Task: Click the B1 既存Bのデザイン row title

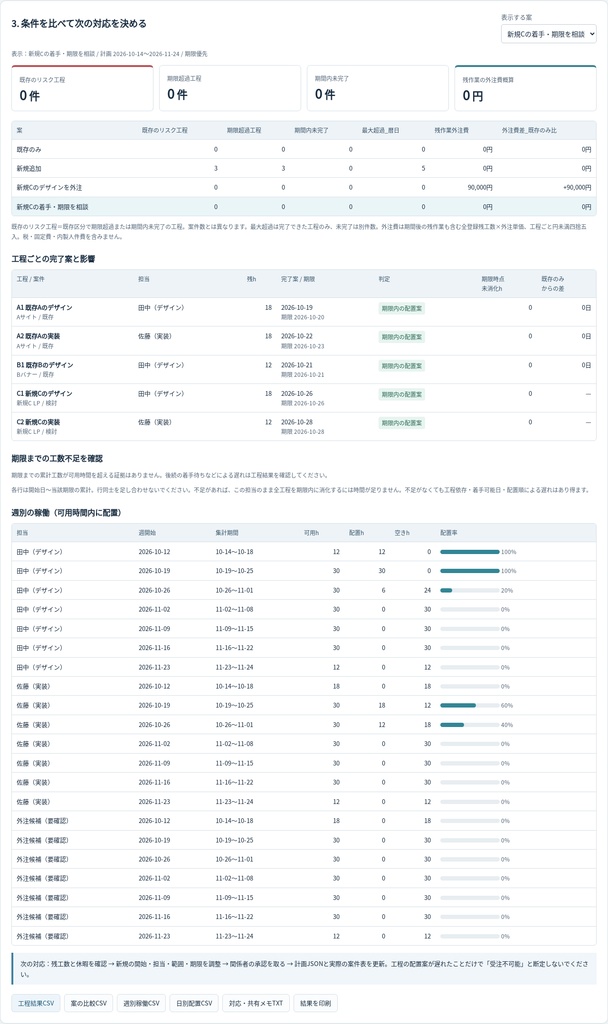Action: click(x=44, y=365)
